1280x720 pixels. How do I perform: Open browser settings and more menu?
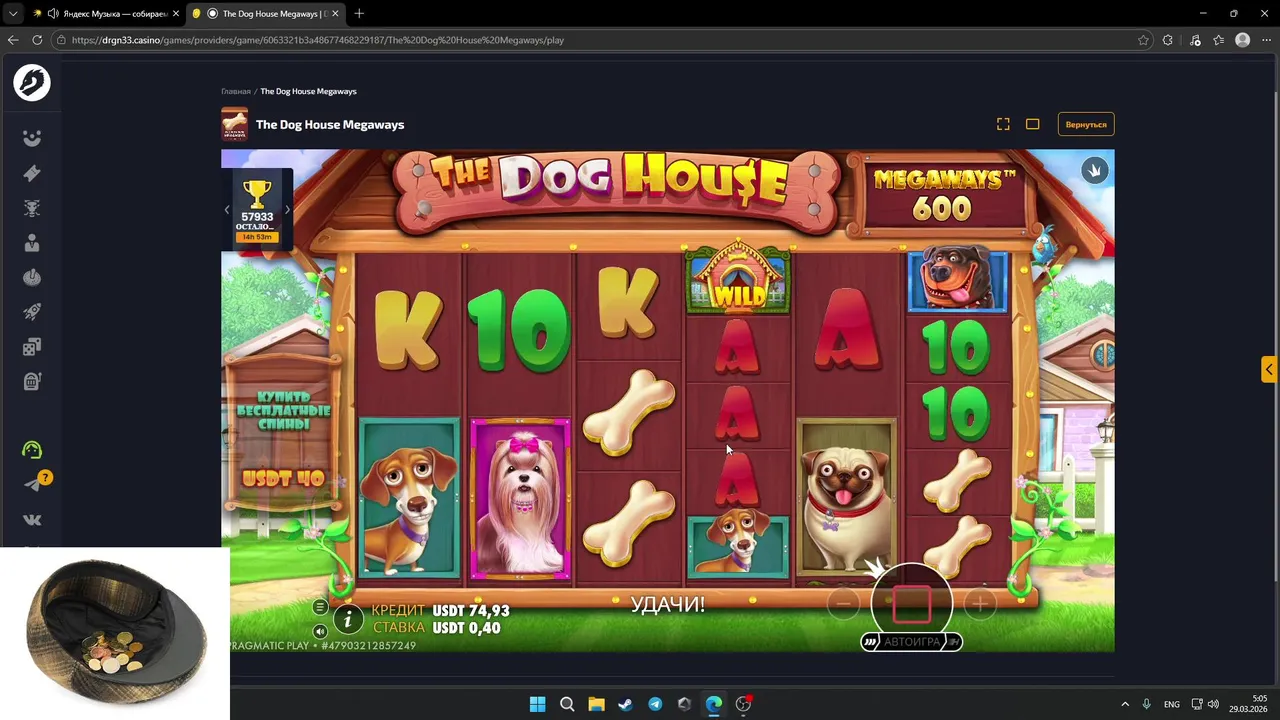[x=1267, y=40]
